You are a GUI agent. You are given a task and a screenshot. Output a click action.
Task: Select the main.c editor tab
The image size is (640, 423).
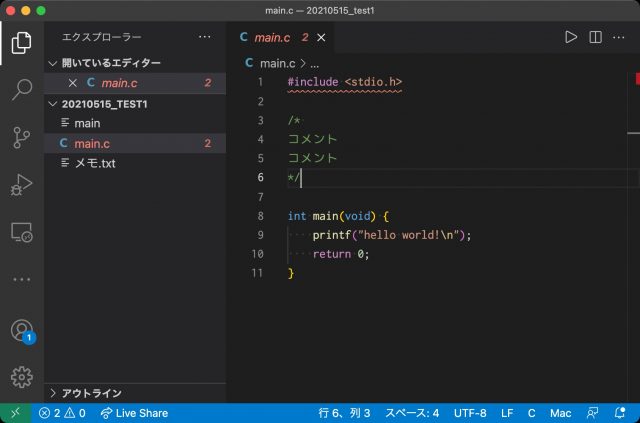tap(280, 38)
